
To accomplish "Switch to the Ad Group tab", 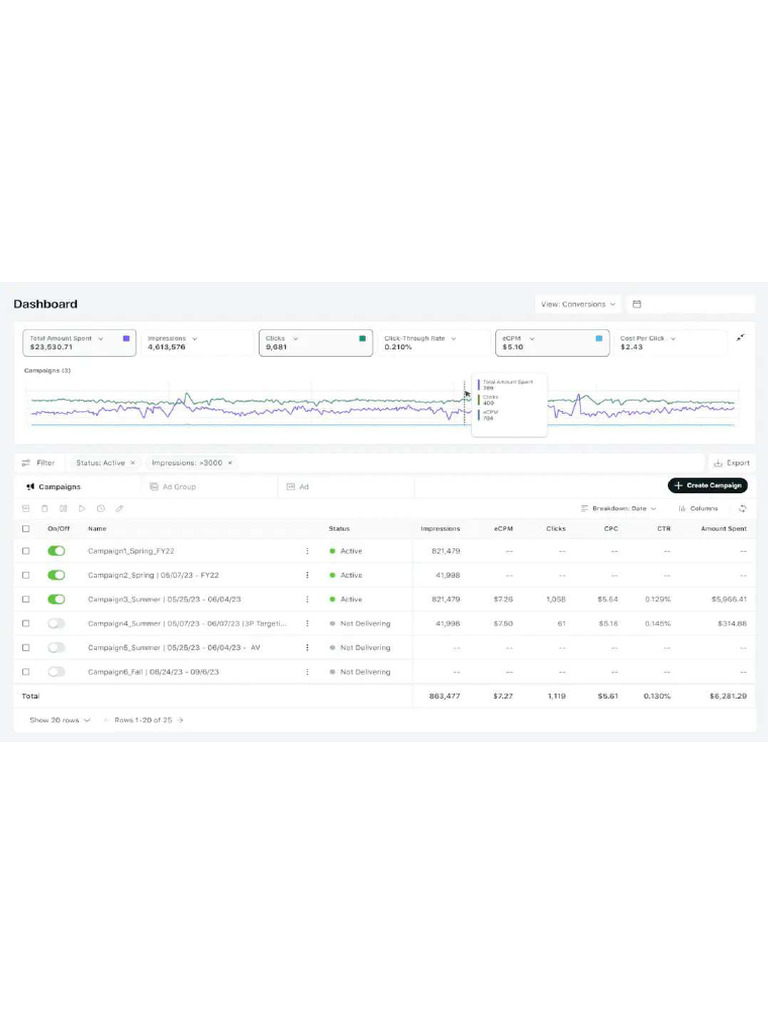I will (173, 487).
